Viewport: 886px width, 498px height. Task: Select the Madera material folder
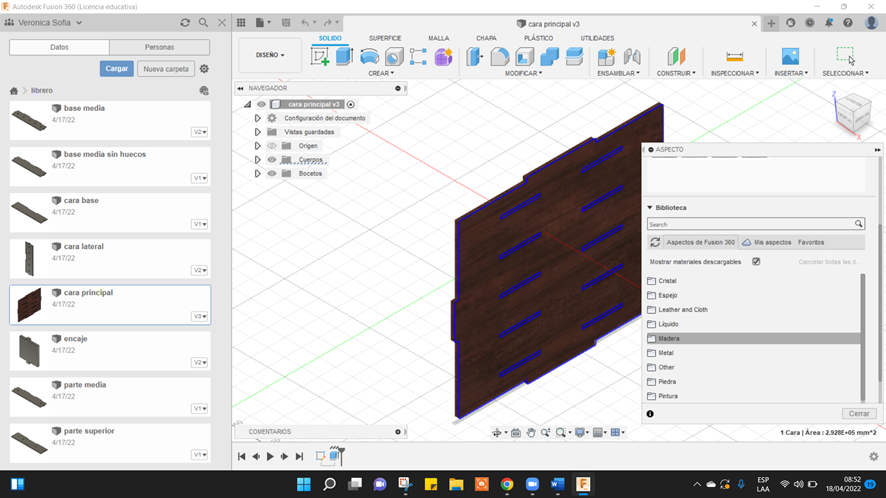668,339
